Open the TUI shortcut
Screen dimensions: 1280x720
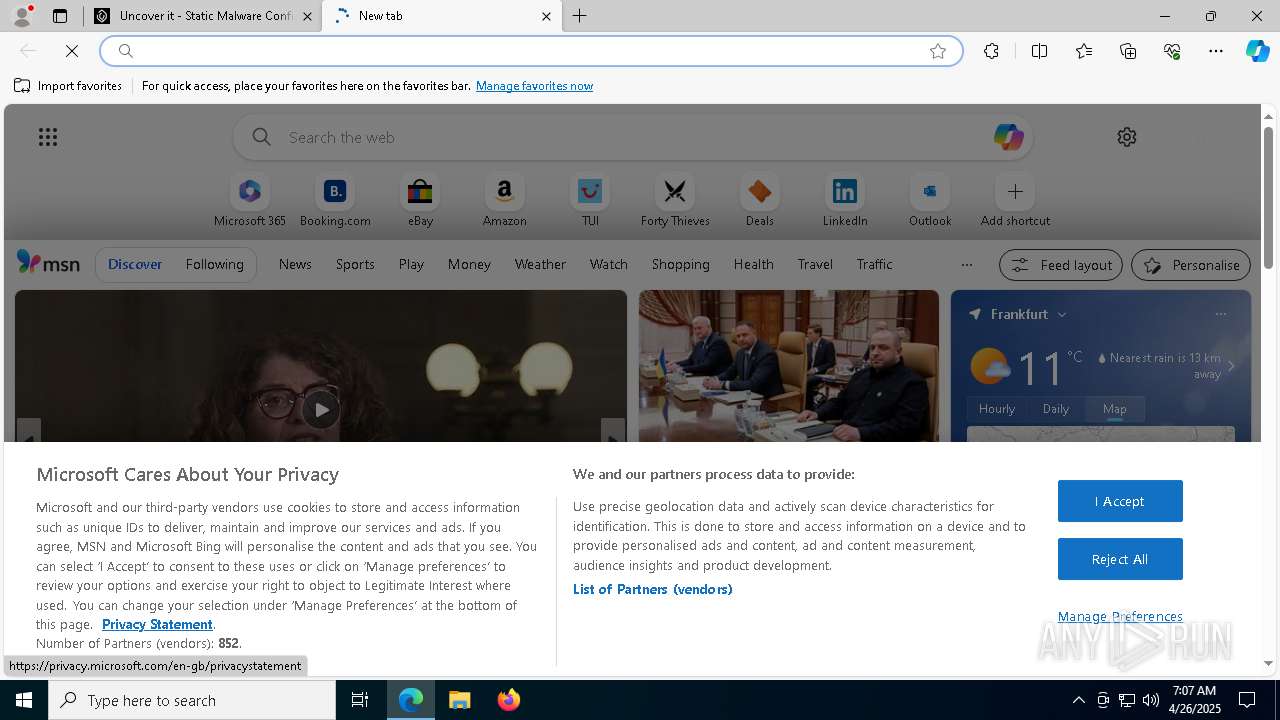coord(590,201)
